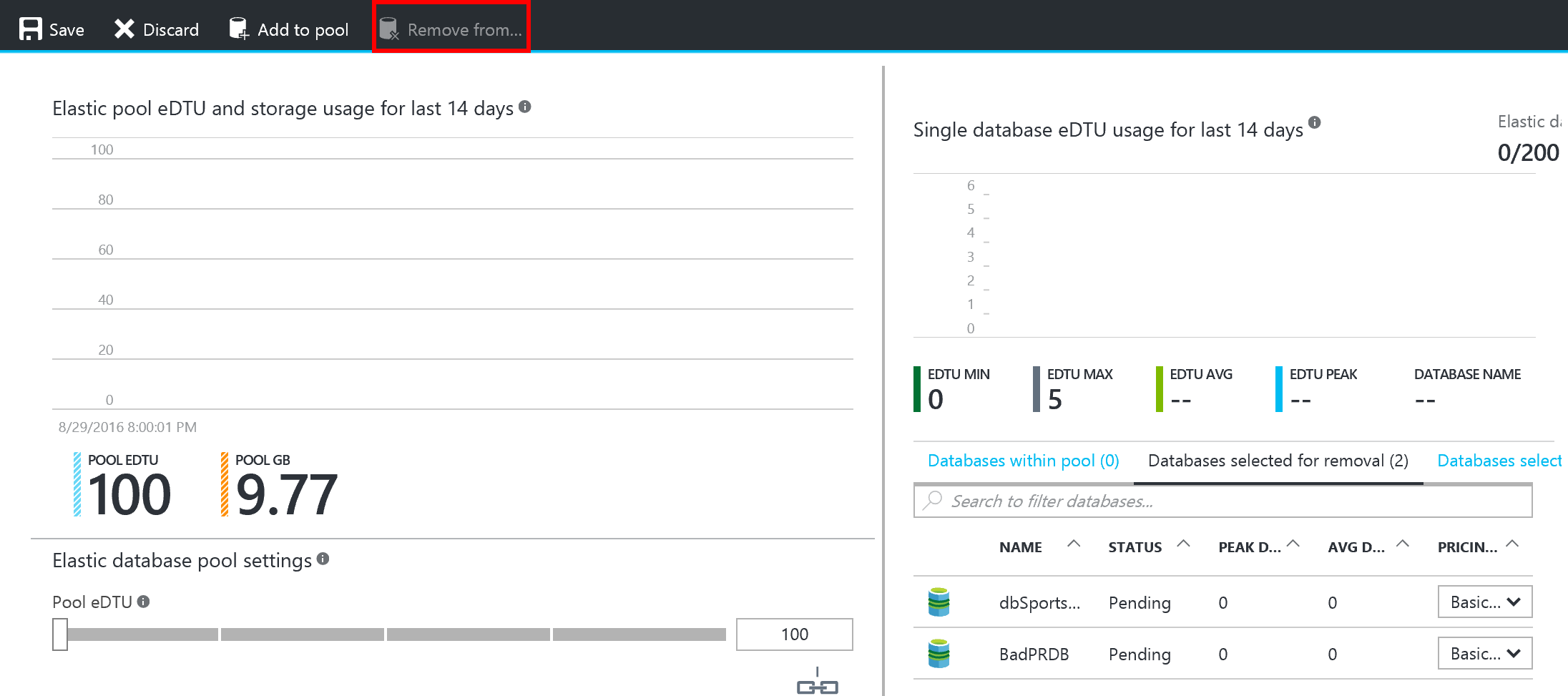Image resolution: width=1568 pixels, height=696 pixels.
Task: Switch to Databases within pool tab
Action: click(x=1023, y=461)
